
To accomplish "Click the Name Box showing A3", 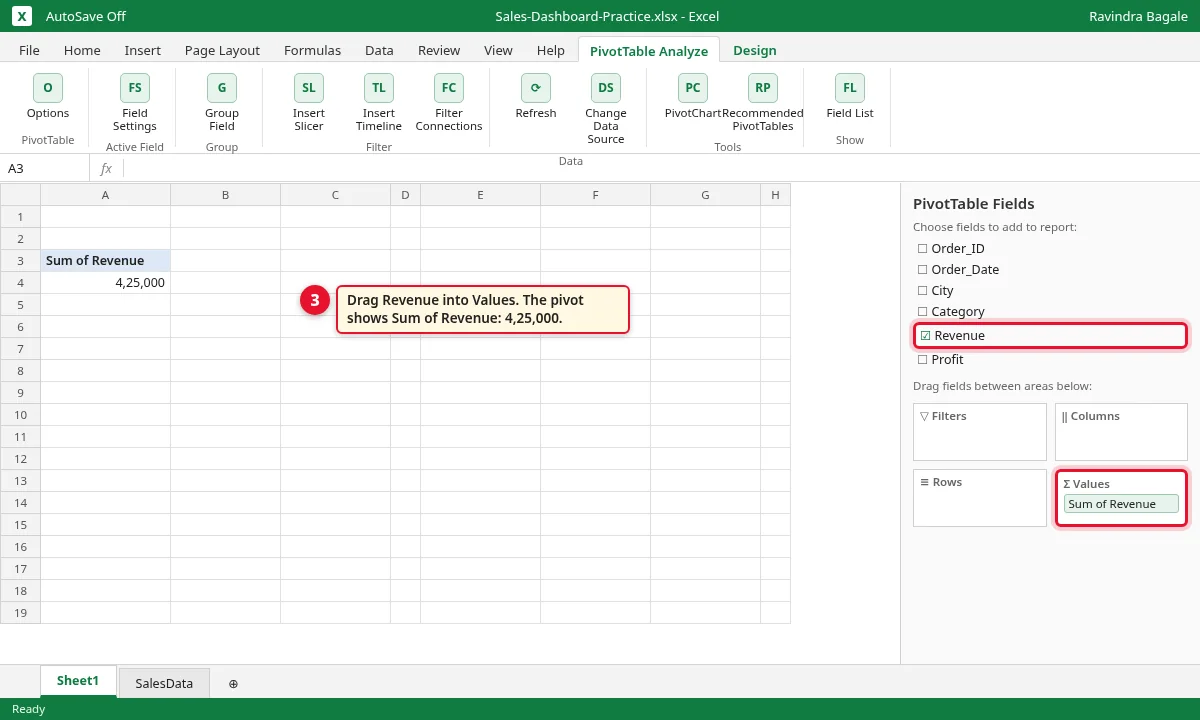I will pos(45,168).
